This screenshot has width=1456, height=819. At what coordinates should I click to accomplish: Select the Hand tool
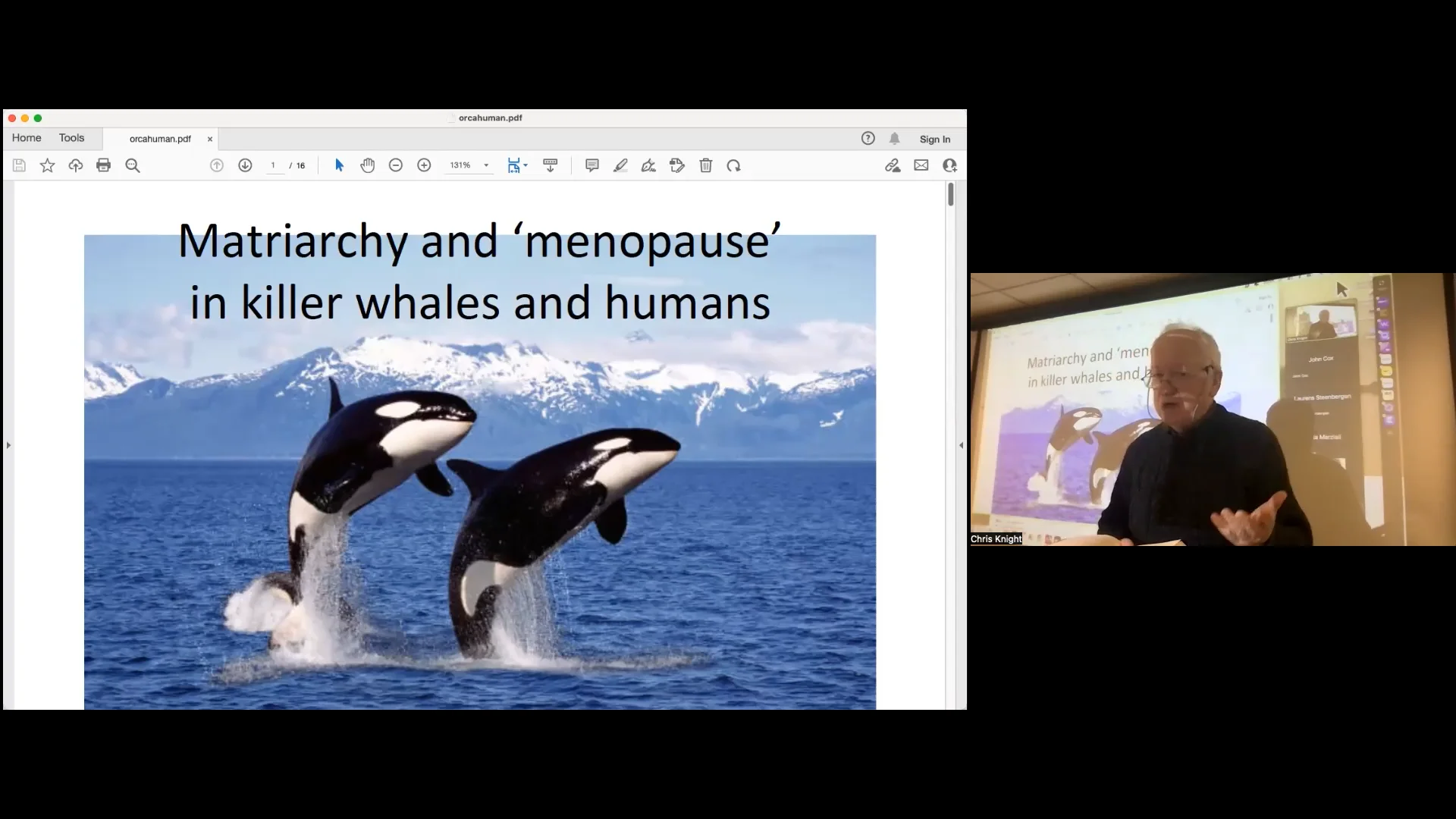click(367, 165)
